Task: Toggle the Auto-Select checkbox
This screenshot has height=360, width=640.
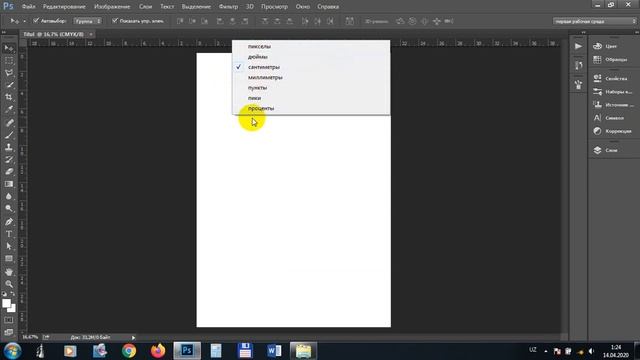Action: (x=36, y=20)
